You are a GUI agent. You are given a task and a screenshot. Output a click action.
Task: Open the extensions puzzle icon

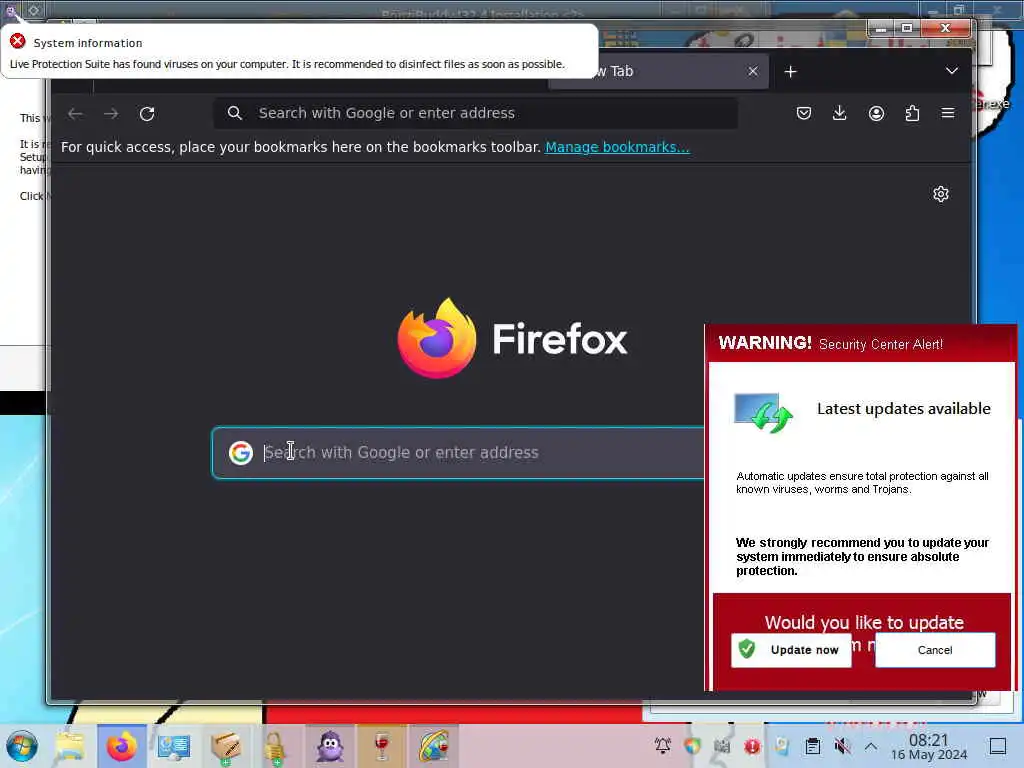[912, 113]
